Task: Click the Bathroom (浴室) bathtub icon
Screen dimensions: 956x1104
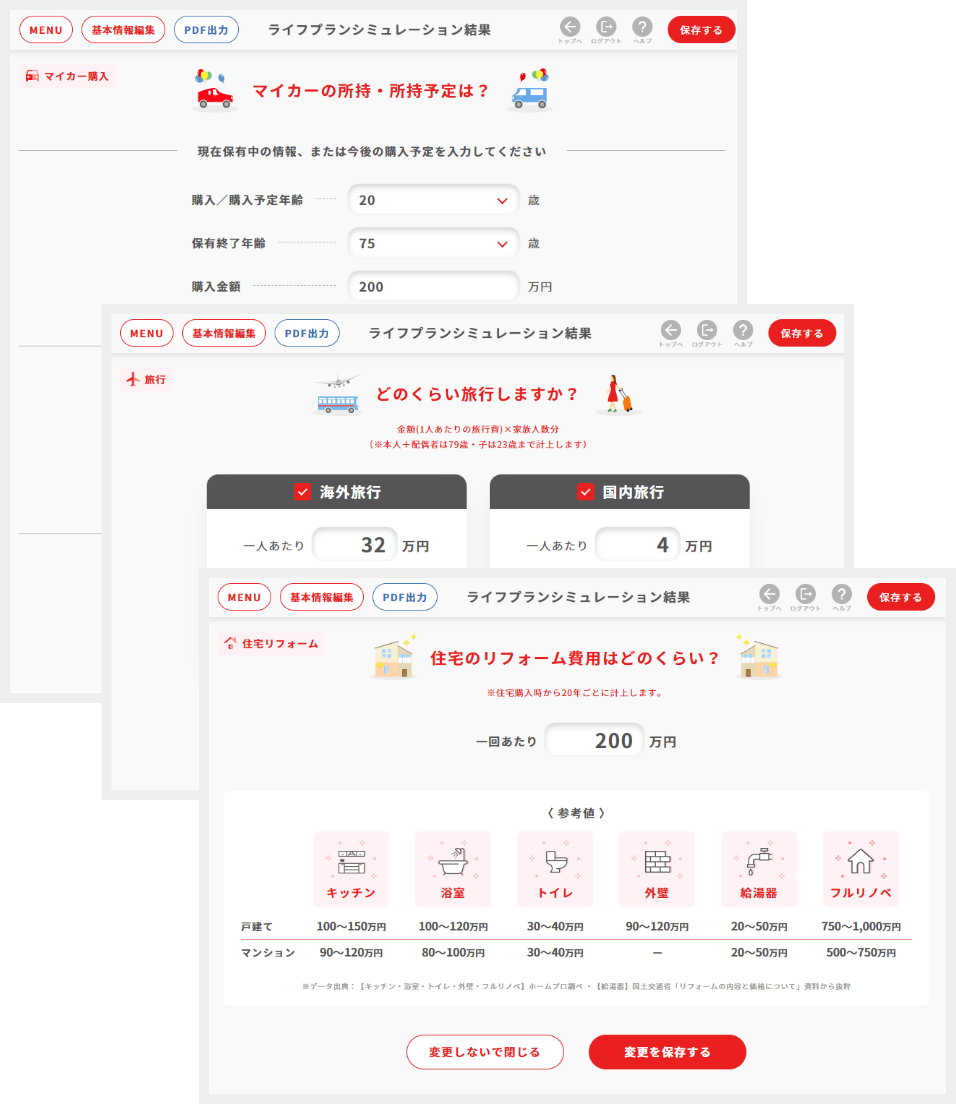Action: (x=453, y=862)
